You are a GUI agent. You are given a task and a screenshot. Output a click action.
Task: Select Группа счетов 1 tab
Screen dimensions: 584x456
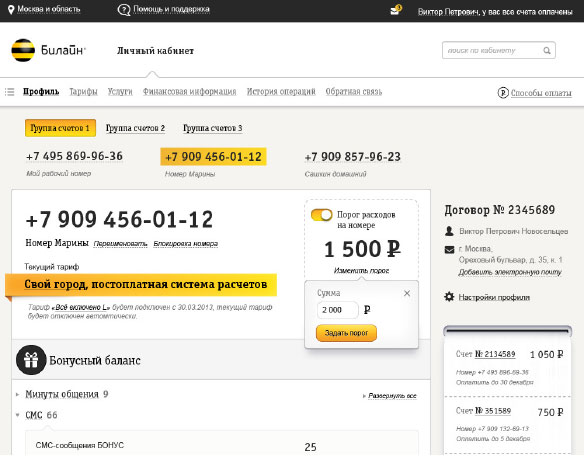pos(60,128)
